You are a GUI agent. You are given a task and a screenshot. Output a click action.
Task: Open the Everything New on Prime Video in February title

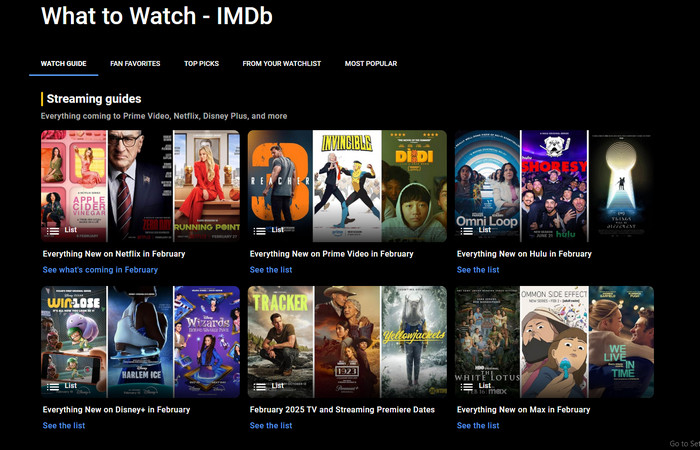(331, 254)
